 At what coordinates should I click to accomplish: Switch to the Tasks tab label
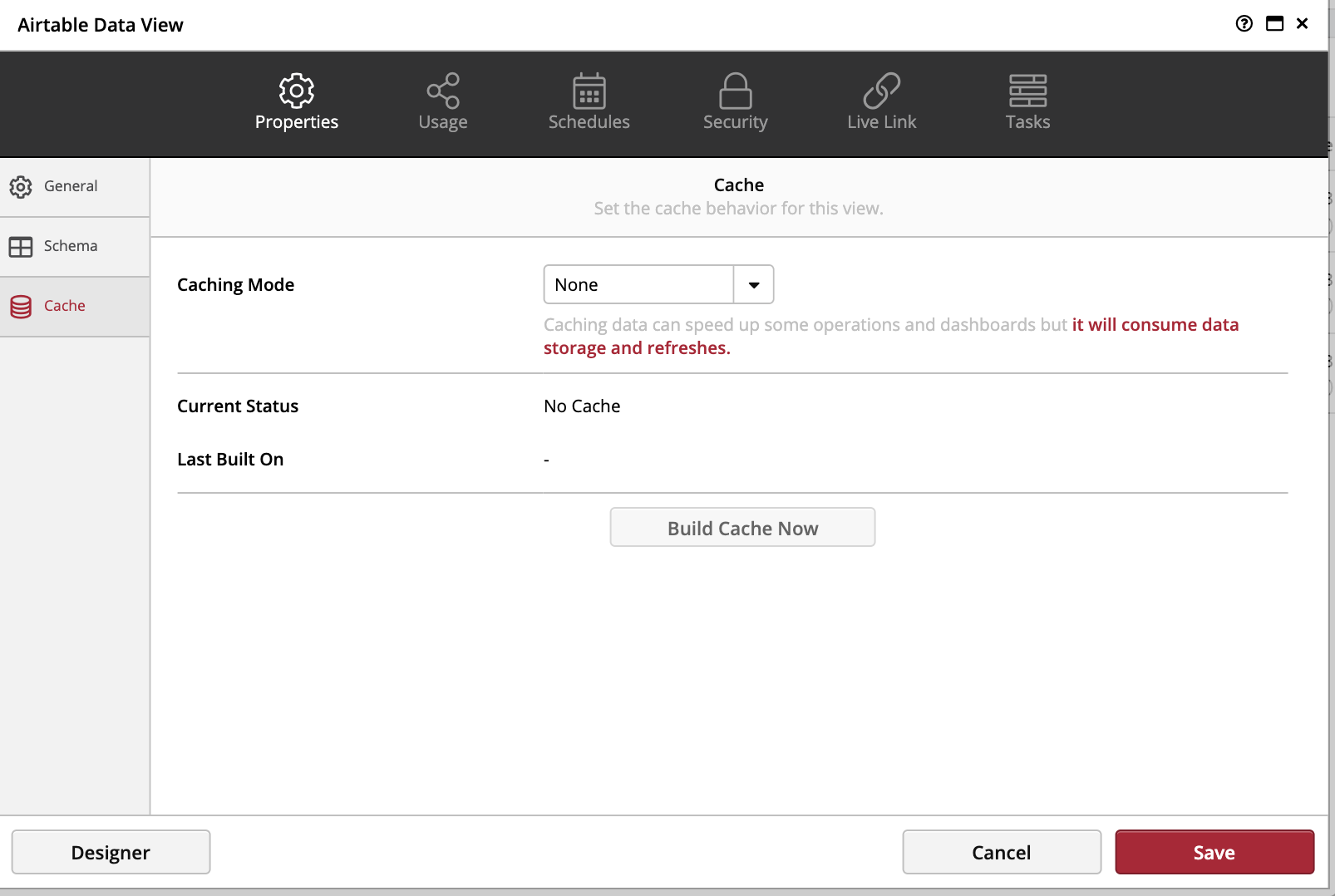(x=1028, y=122)
